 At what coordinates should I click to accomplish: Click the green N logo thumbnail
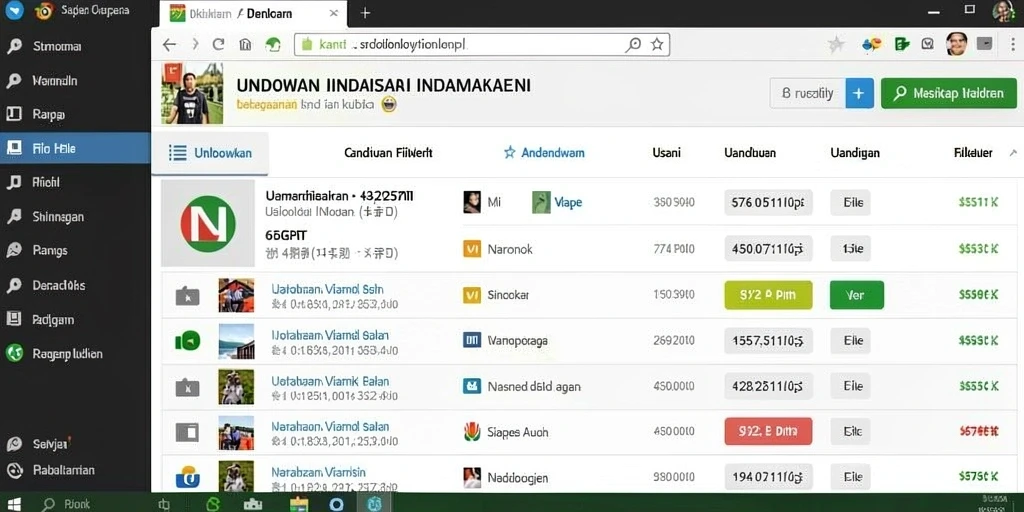pyautogui.click(x=208, y=223)
